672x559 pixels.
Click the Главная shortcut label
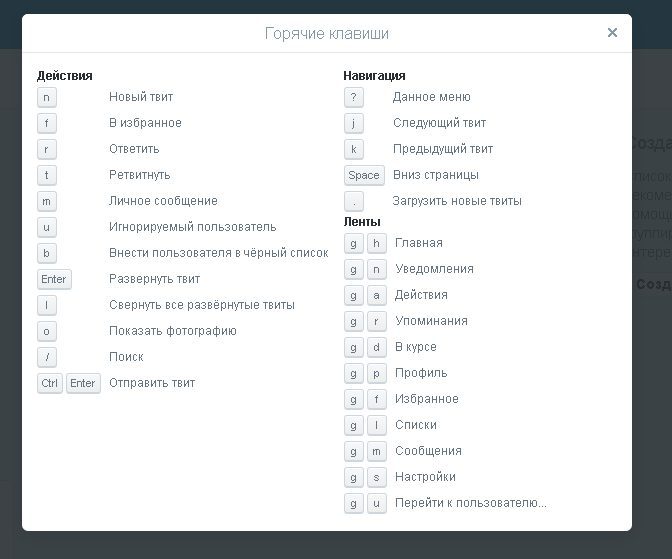point(418,243)
